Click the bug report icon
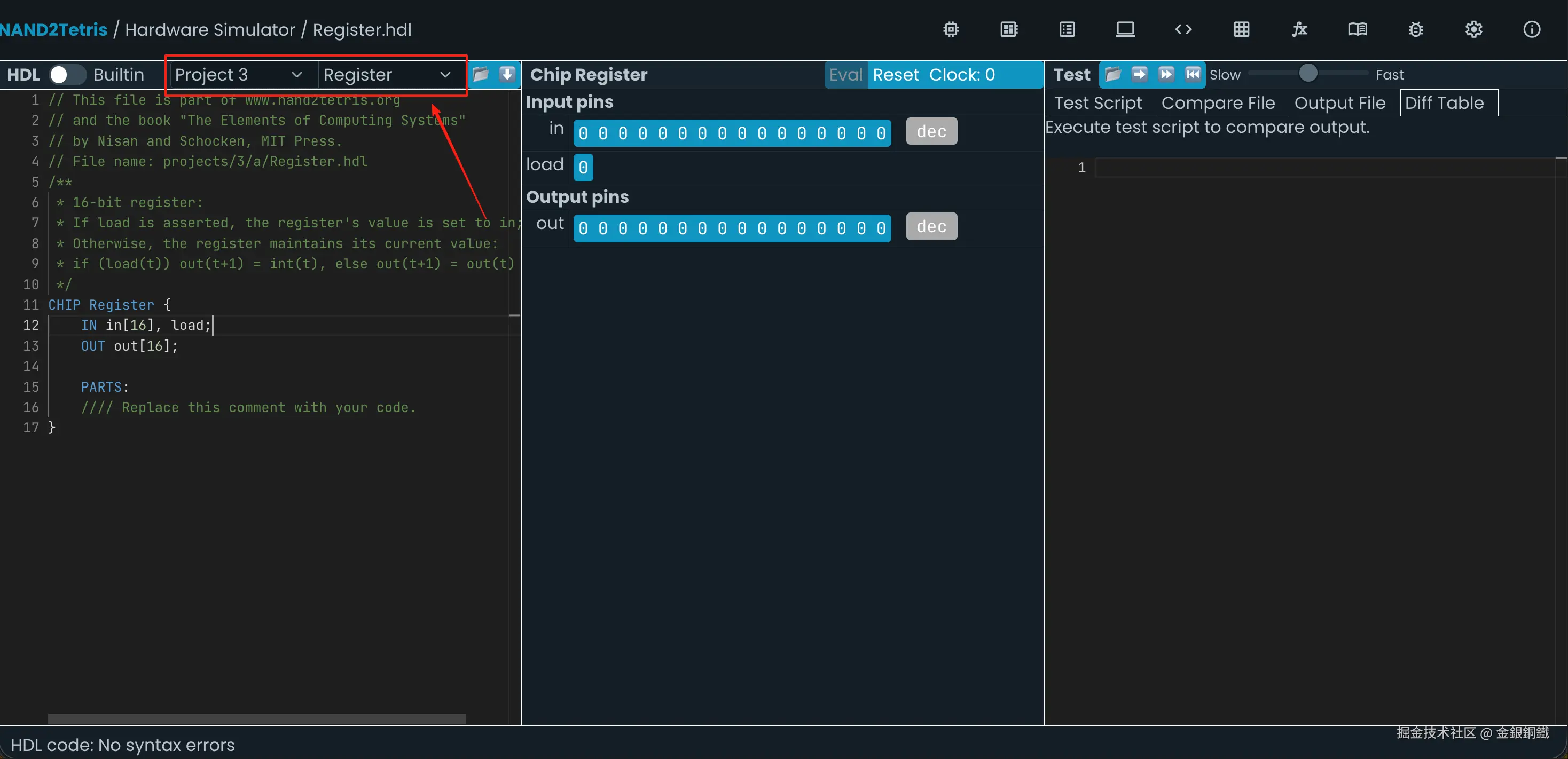1568x759 pixels. click(x=1415, y=29)
